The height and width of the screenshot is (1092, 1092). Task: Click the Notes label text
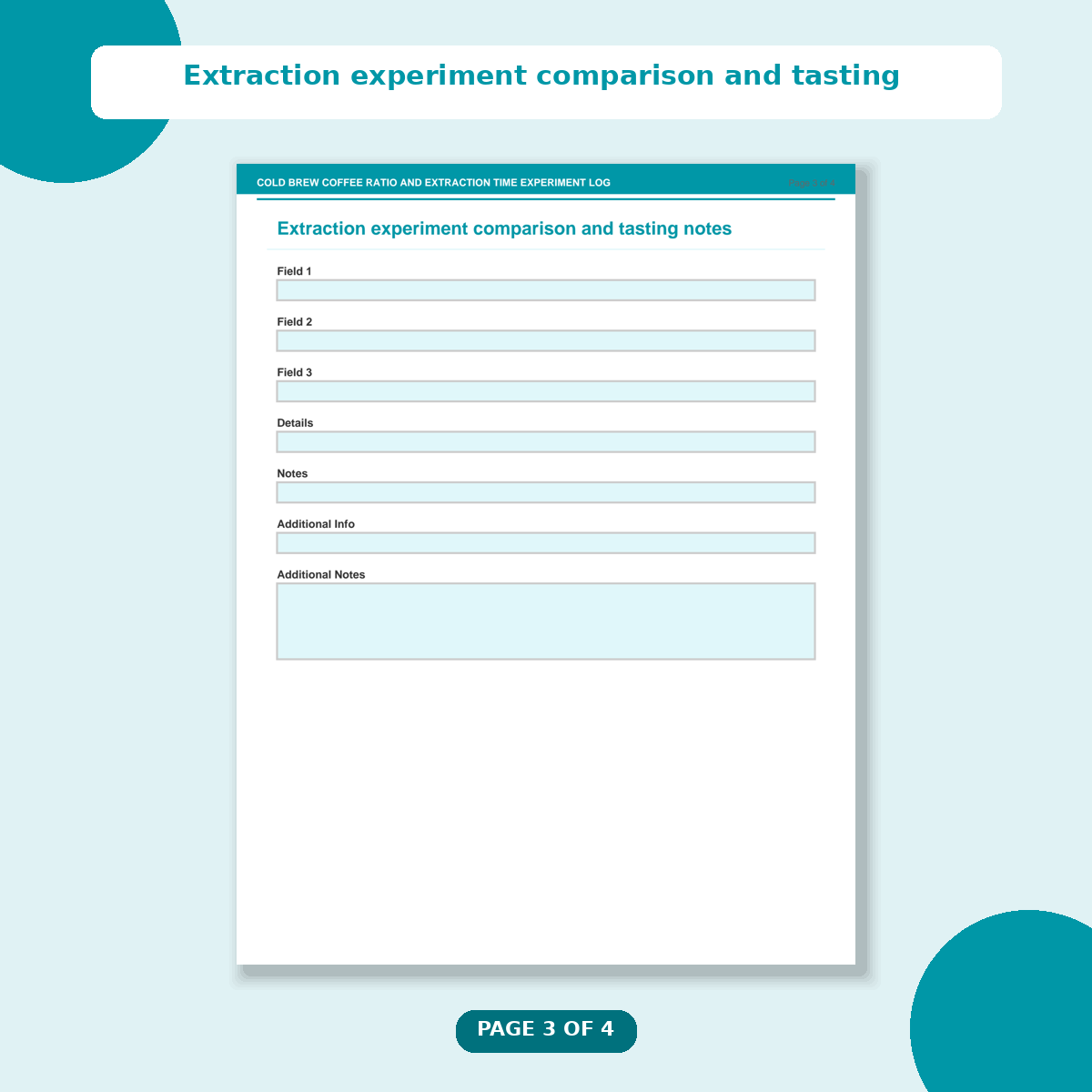292,473
